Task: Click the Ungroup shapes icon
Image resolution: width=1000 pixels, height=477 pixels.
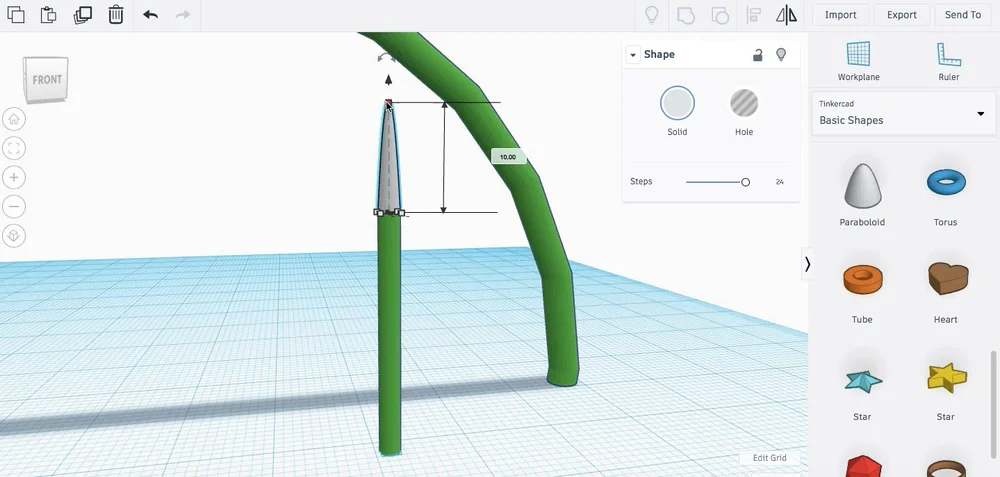Action: tap(720, 15)
